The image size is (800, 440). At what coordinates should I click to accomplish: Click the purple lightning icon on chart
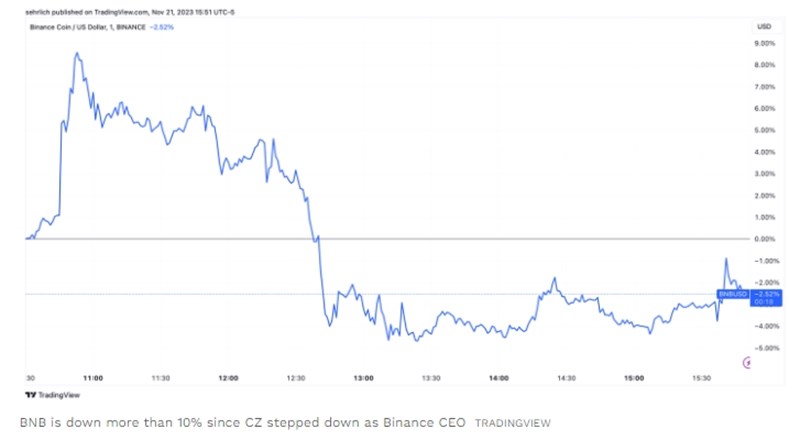(746, 362)
